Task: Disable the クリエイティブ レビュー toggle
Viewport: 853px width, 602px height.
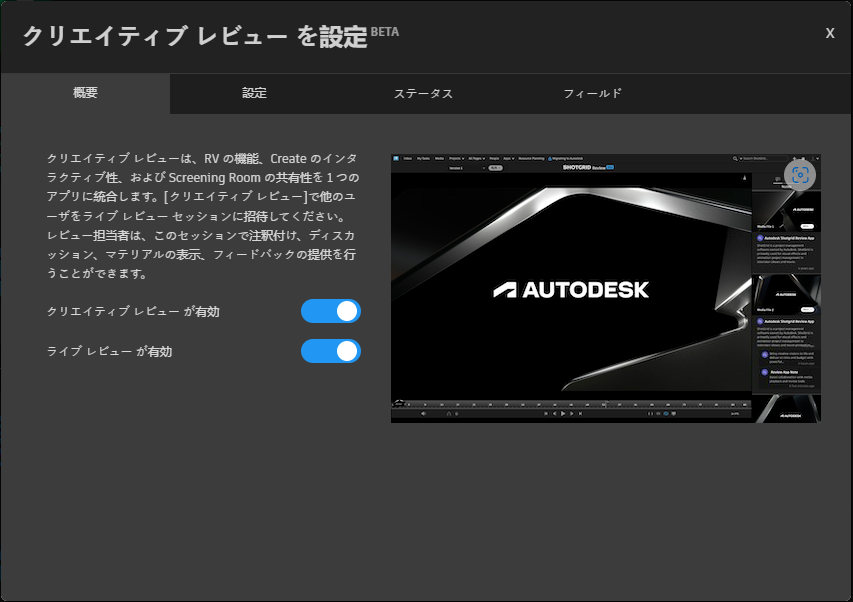Action: (331, 311)
